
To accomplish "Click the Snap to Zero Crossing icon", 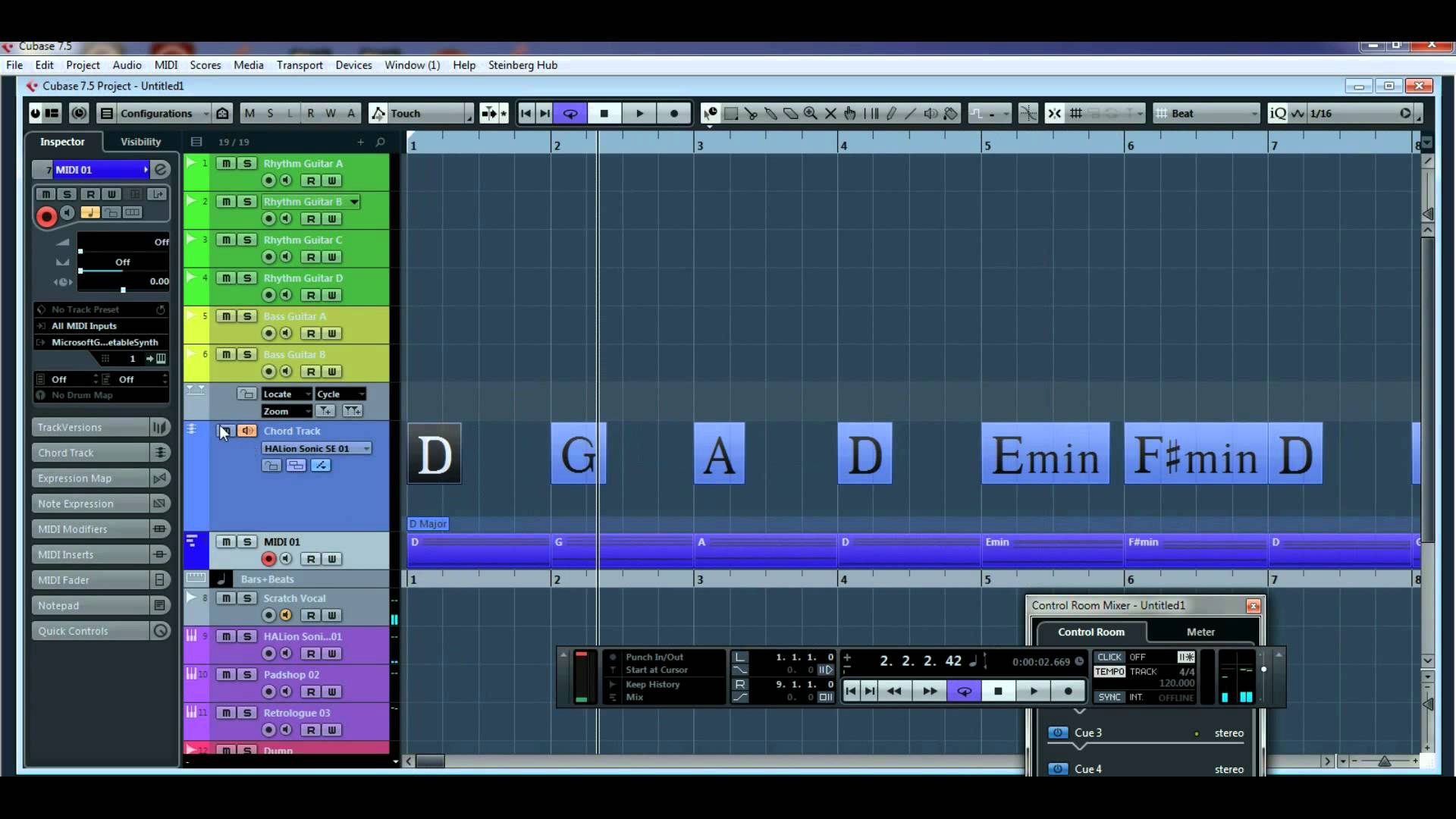I will [x=1028, y=114].
